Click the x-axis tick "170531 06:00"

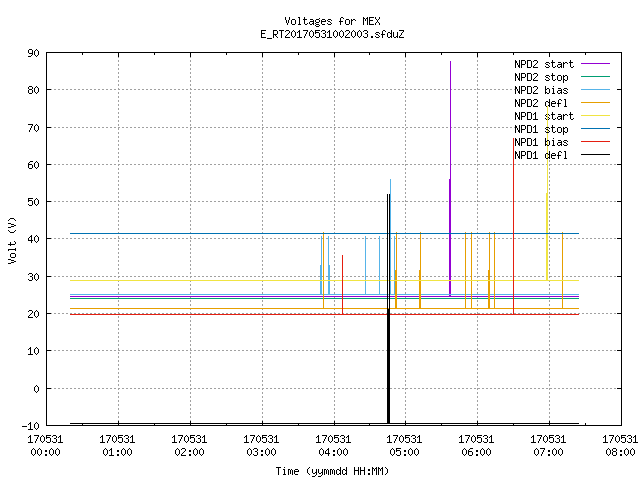476,446
